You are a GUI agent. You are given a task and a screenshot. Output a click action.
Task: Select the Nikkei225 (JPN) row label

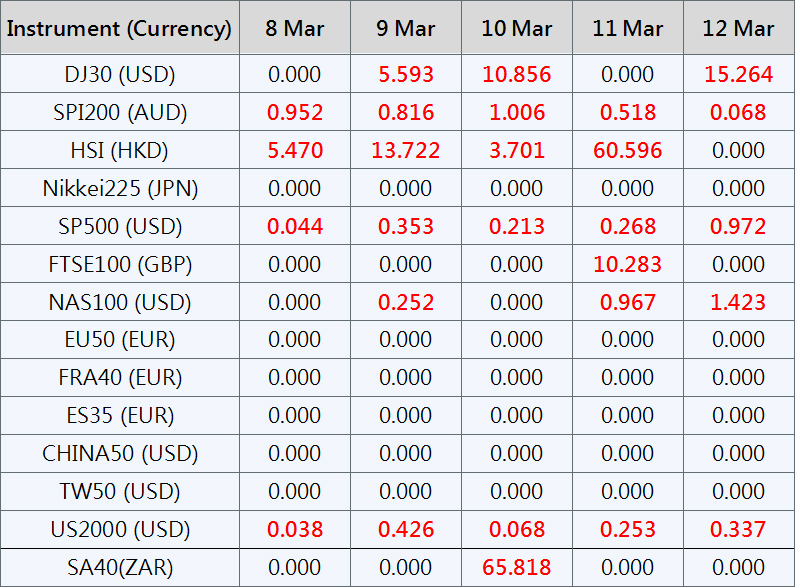(120, 189)
